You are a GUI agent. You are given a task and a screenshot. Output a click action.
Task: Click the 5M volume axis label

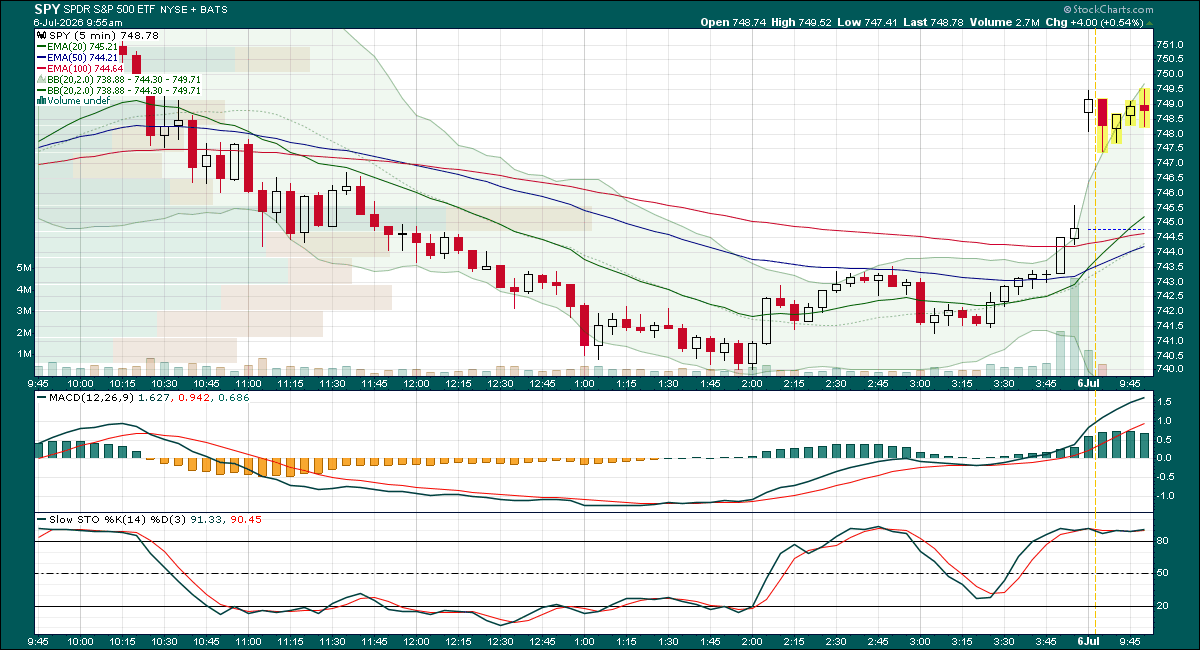24,268
